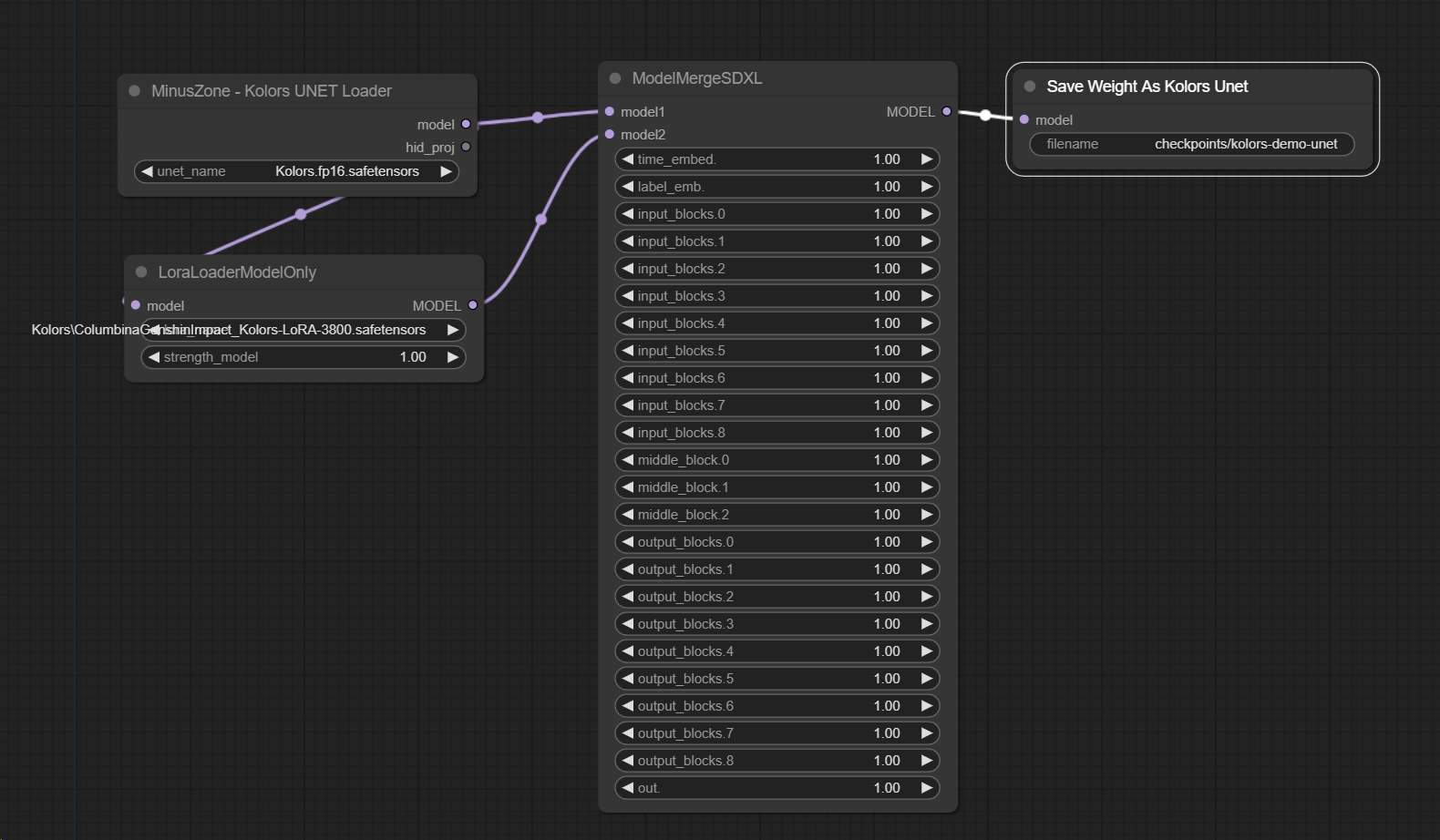Click the filename field checkpoints/kolors-demo-unet
Viewport: 1440px width, 840px height.
[x=1191, y=144]
